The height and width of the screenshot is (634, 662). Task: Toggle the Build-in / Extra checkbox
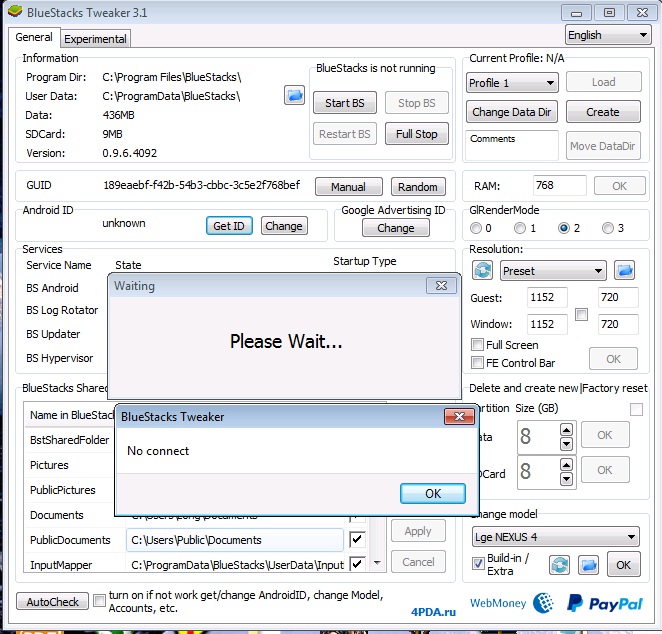pos(478,563)
